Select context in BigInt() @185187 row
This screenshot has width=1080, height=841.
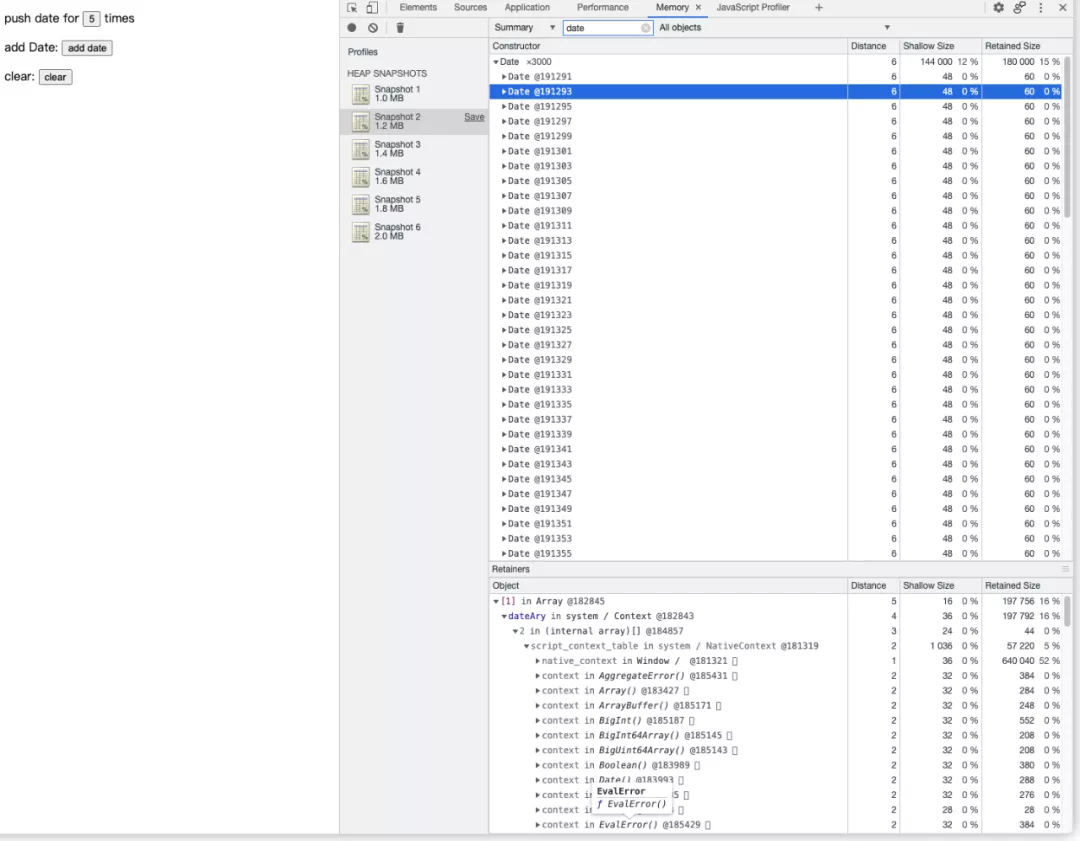pos(775,720)
